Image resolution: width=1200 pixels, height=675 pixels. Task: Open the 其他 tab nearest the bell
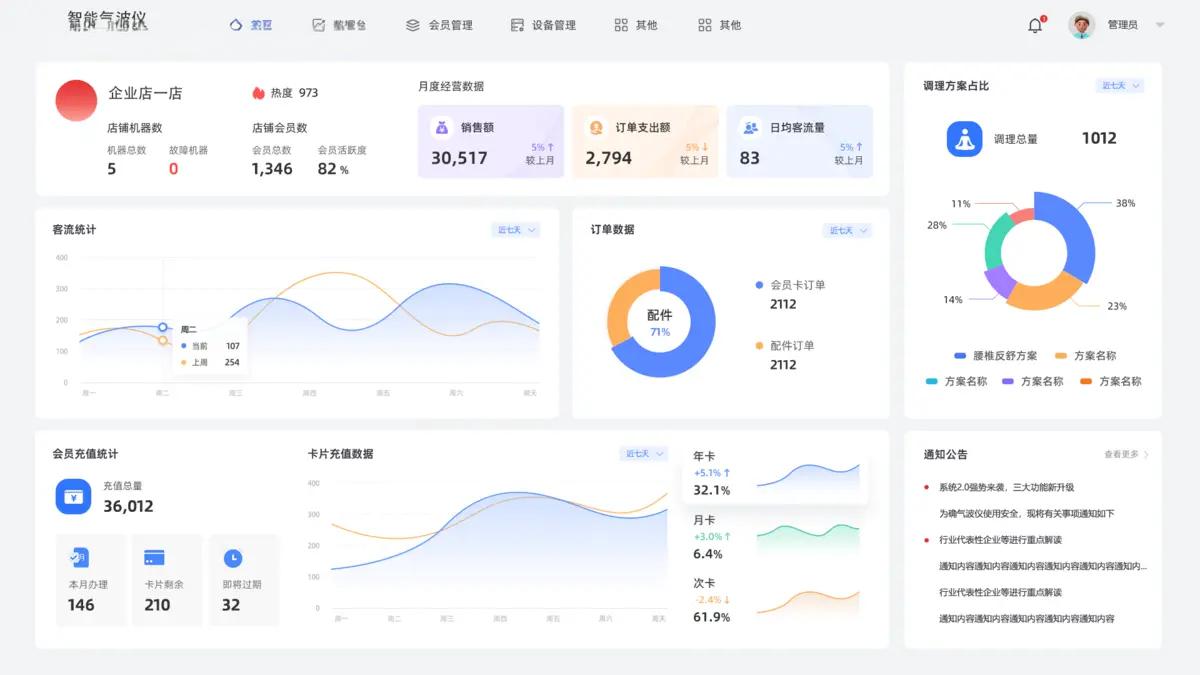720,25
